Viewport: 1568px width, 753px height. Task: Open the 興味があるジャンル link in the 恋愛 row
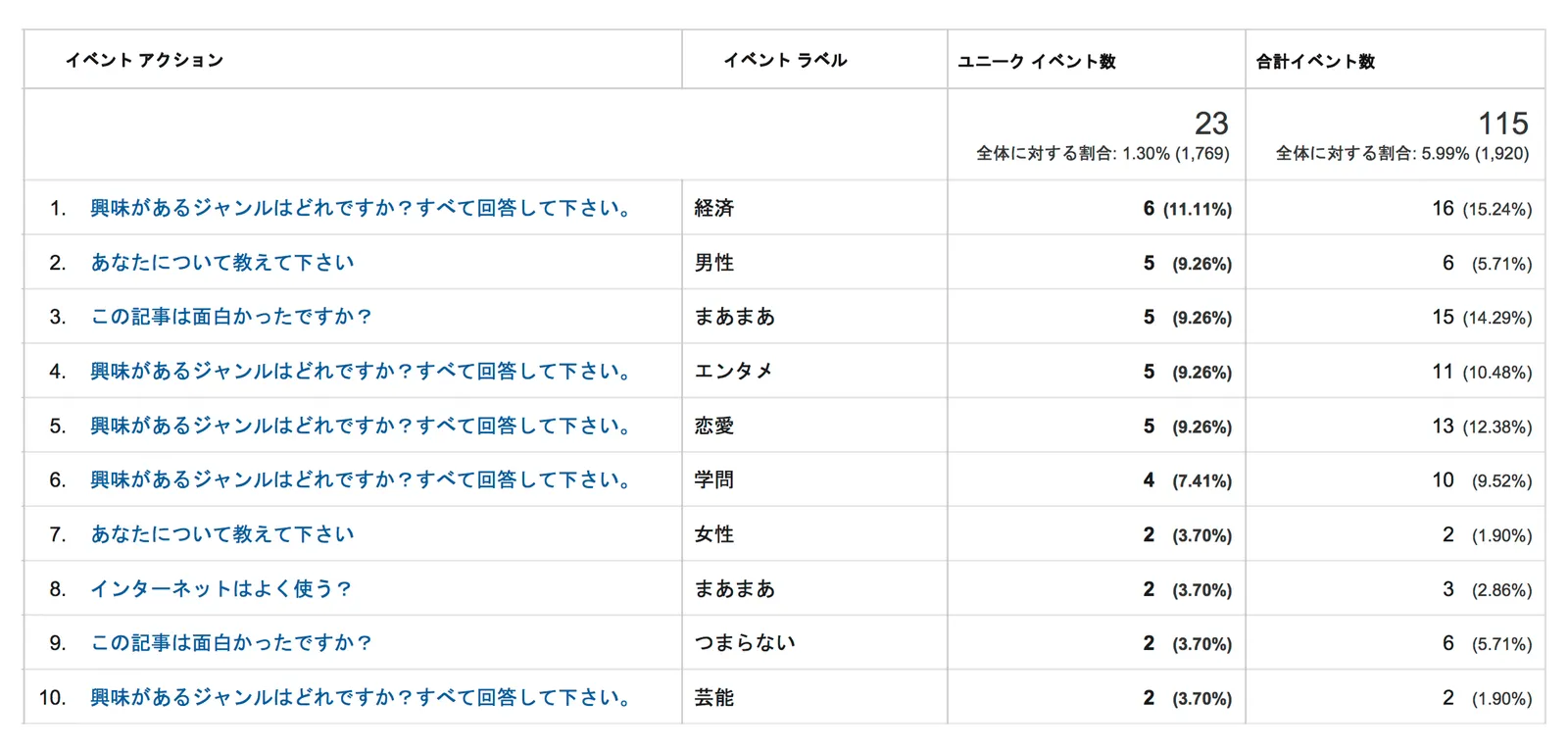[x=361, y=426]
